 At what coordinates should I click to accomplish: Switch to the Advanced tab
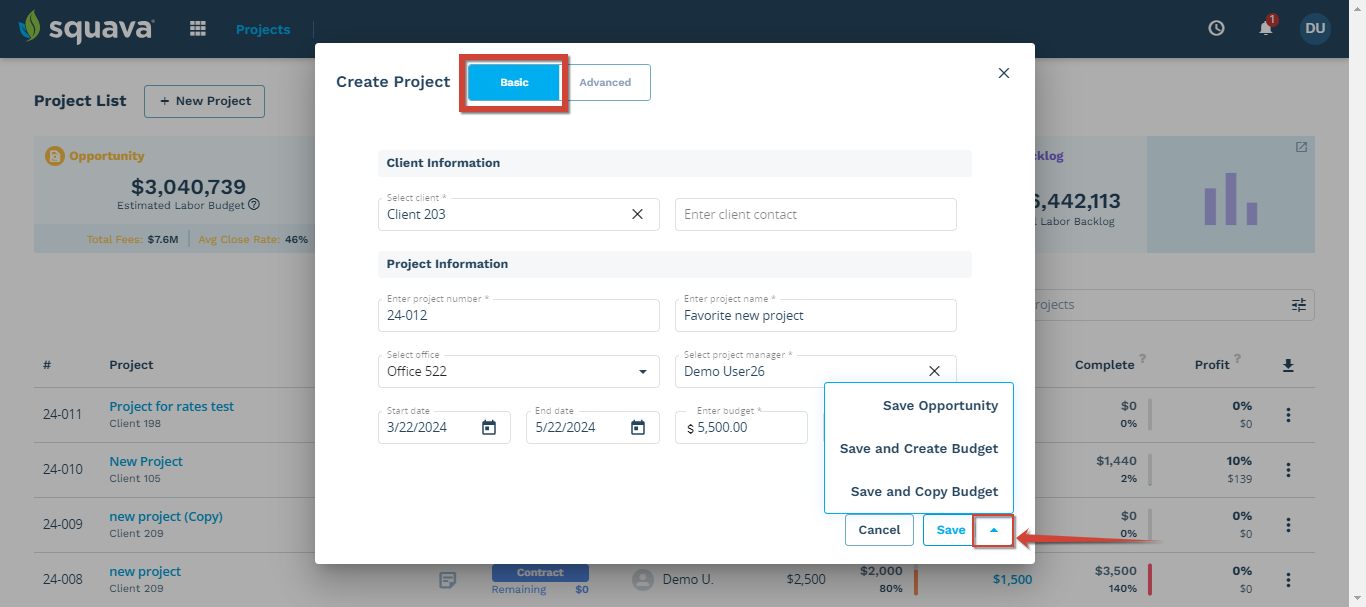[606, 82]
